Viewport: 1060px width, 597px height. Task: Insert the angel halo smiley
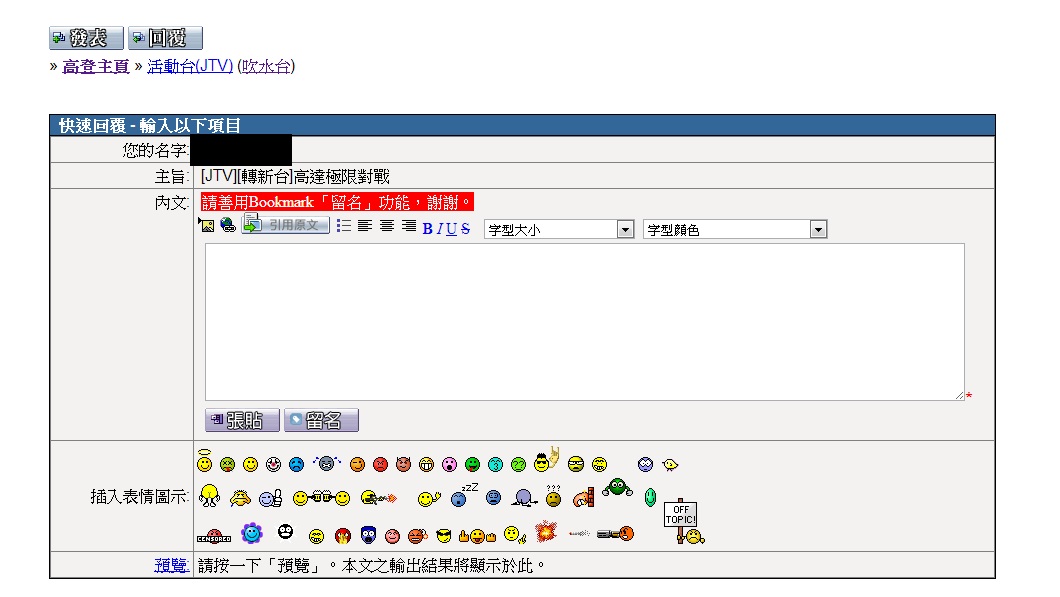tap(205, 462)
